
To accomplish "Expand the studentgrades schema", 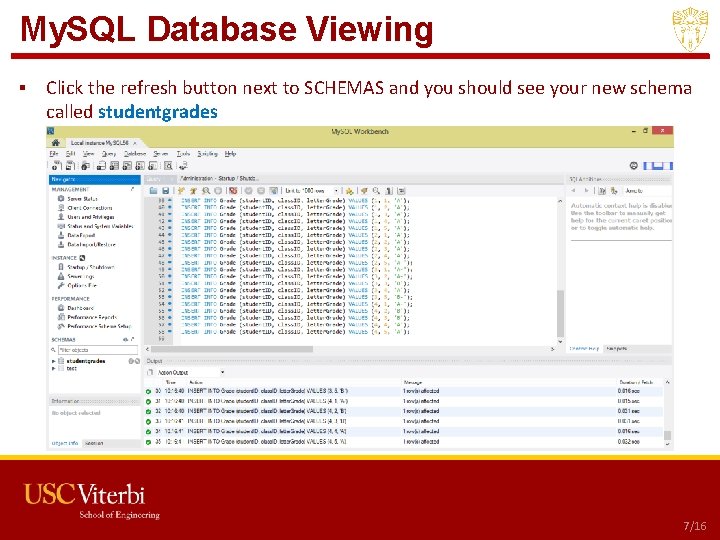I will (54, 361).
